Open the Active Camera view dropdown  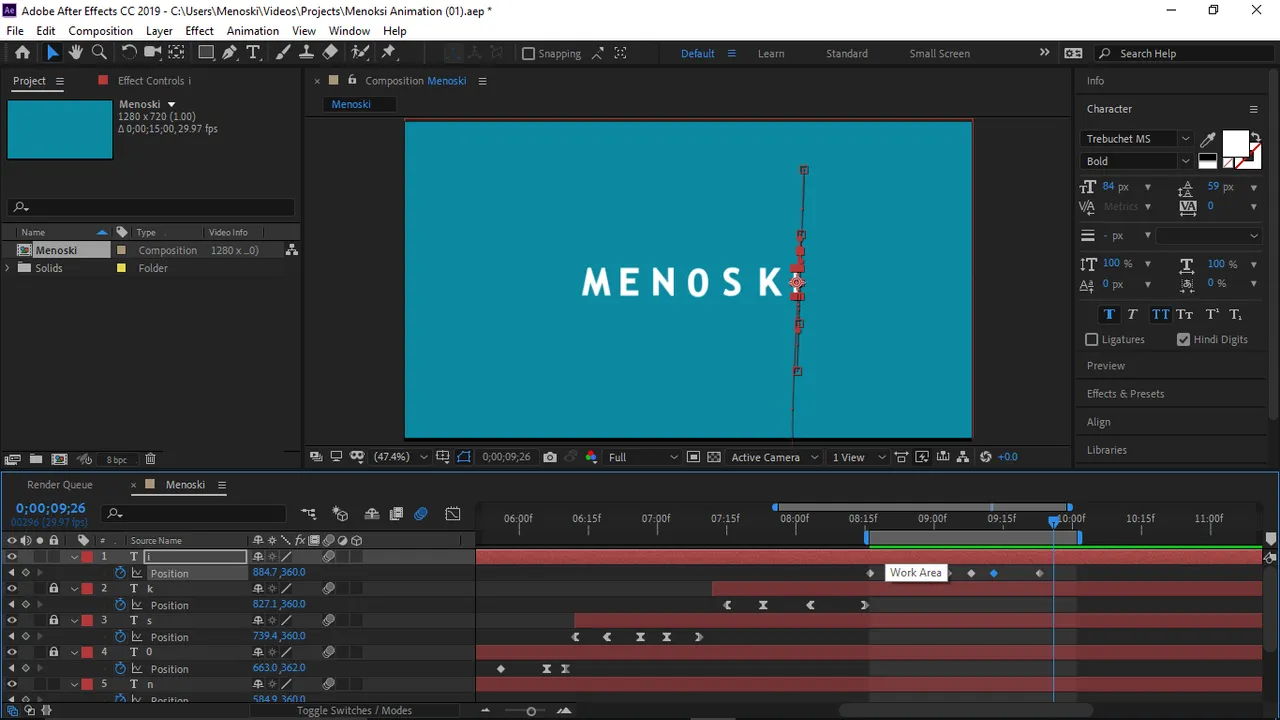pyautogui.click(x=772, y=457)
